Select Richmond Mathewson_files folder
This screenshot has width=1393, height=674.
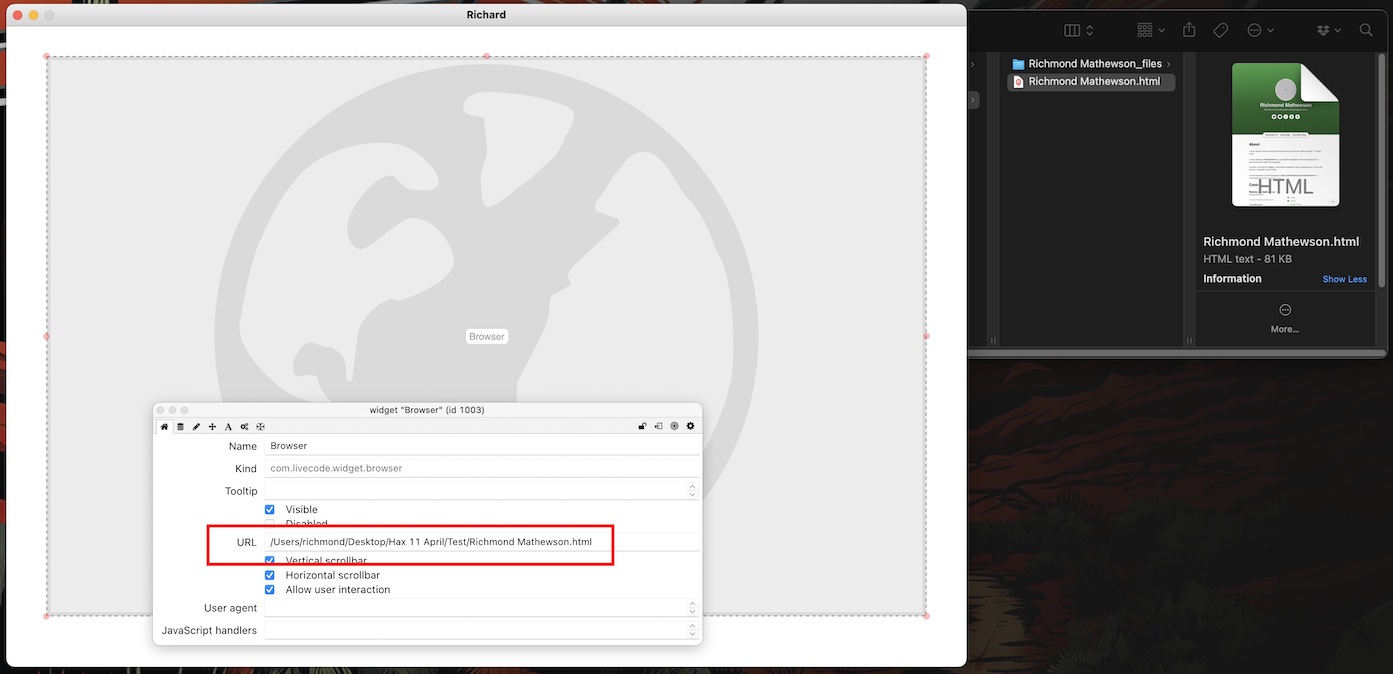[x=1094, y=64]
